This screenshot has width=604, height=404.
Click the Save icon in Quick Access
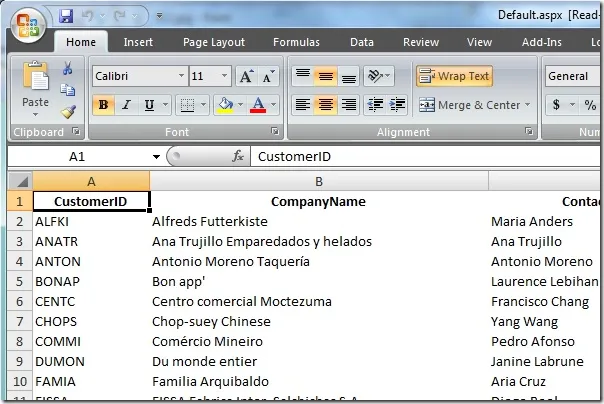[66, 16]
